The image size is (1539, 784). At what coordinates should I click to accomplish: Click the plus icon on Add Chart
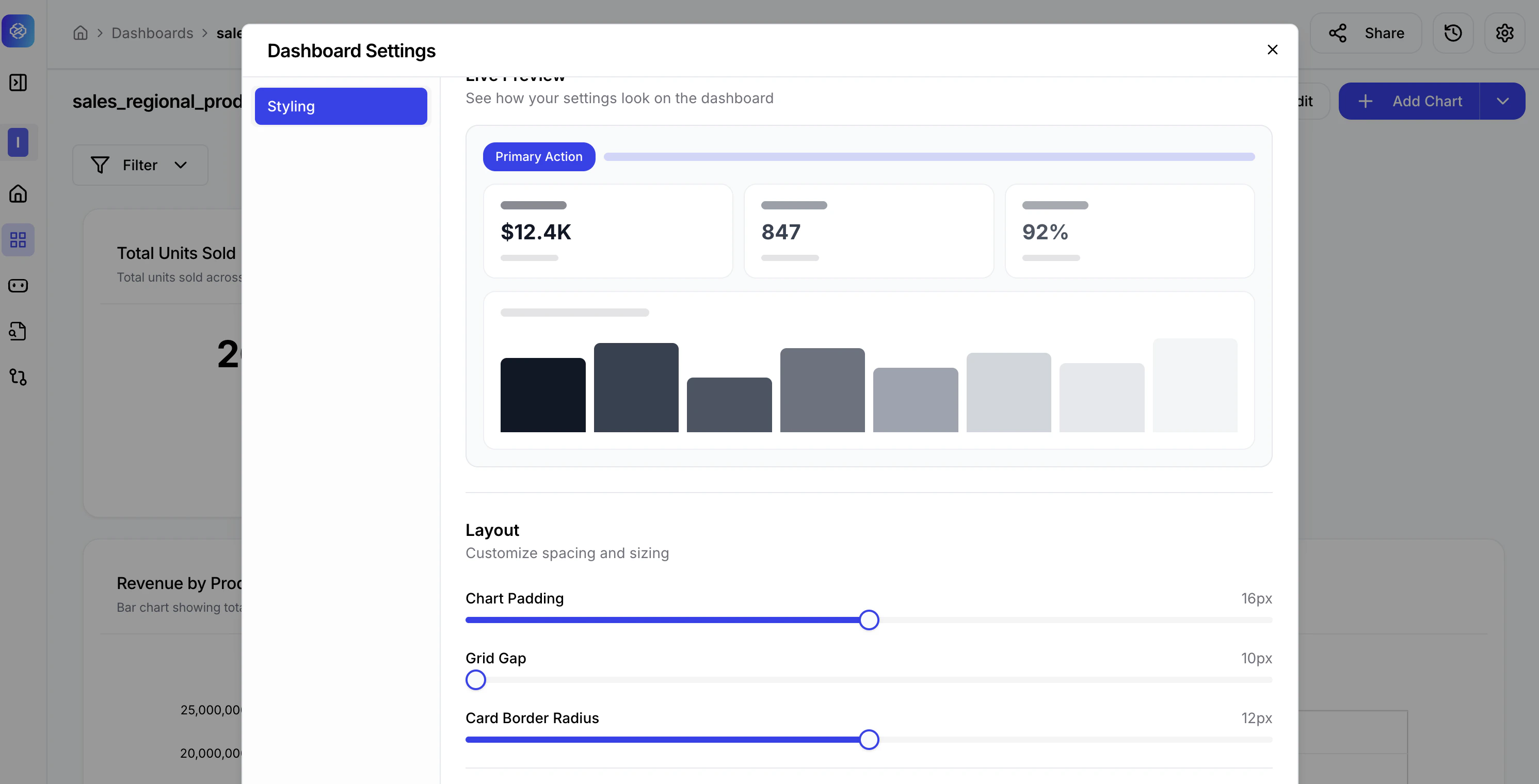(1365, 101)
